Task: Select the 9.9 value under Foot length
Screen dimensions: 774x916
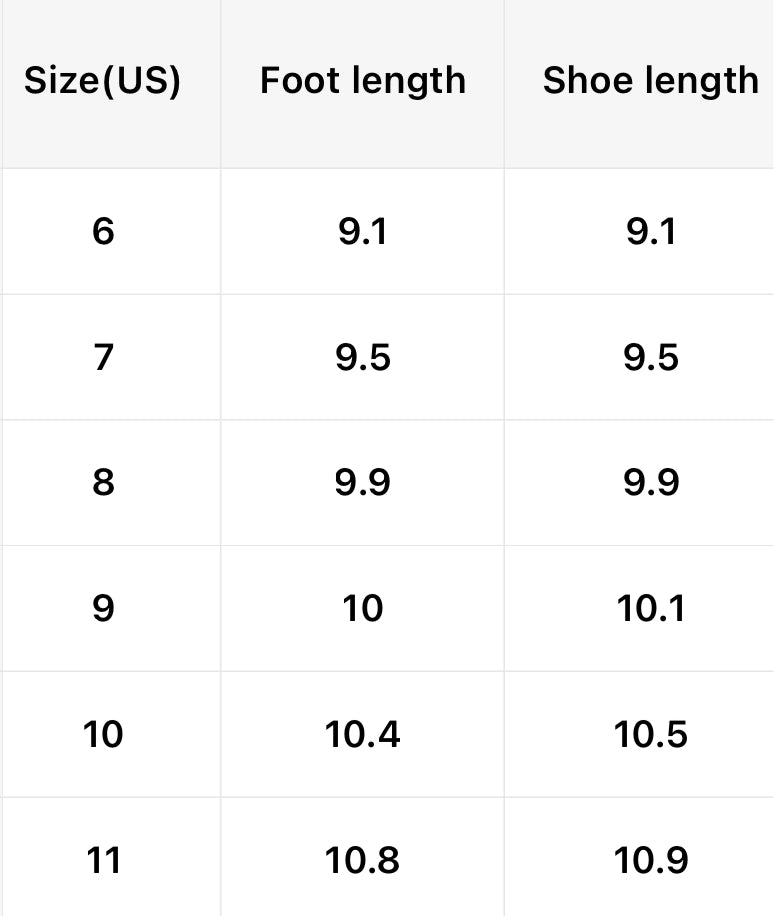Action: click(363, 483)
